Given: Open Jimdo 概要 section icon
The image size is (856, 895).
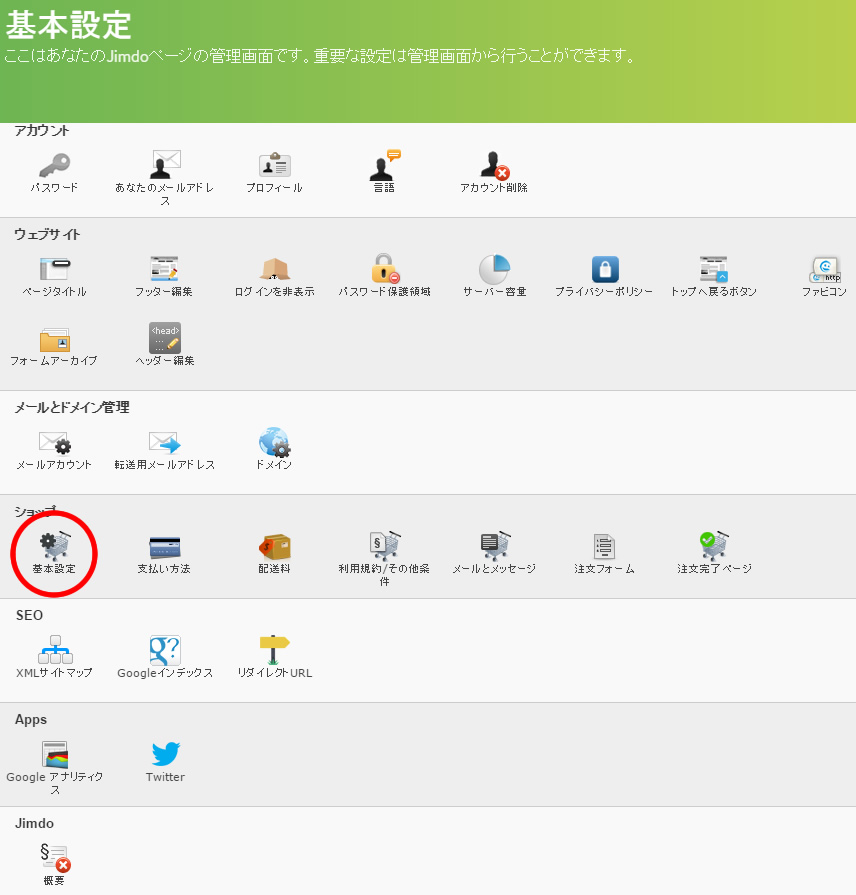Looking at the screenshot, I should pos(55,858).
